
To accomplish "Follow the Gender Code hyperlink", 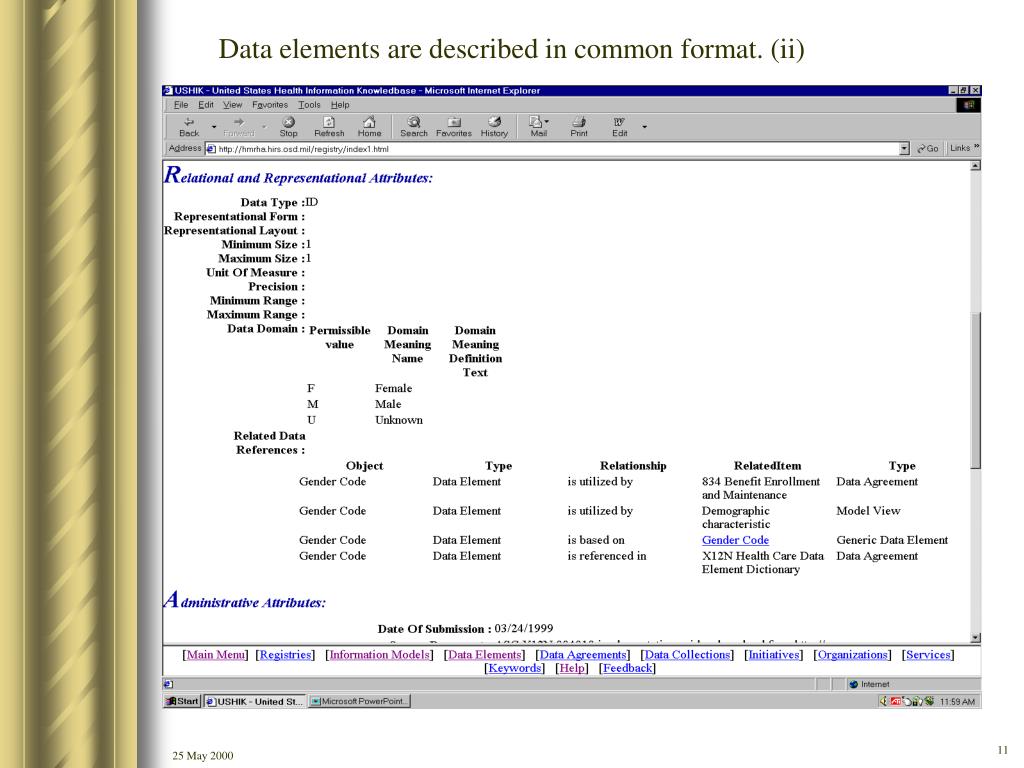I will 735,540.
